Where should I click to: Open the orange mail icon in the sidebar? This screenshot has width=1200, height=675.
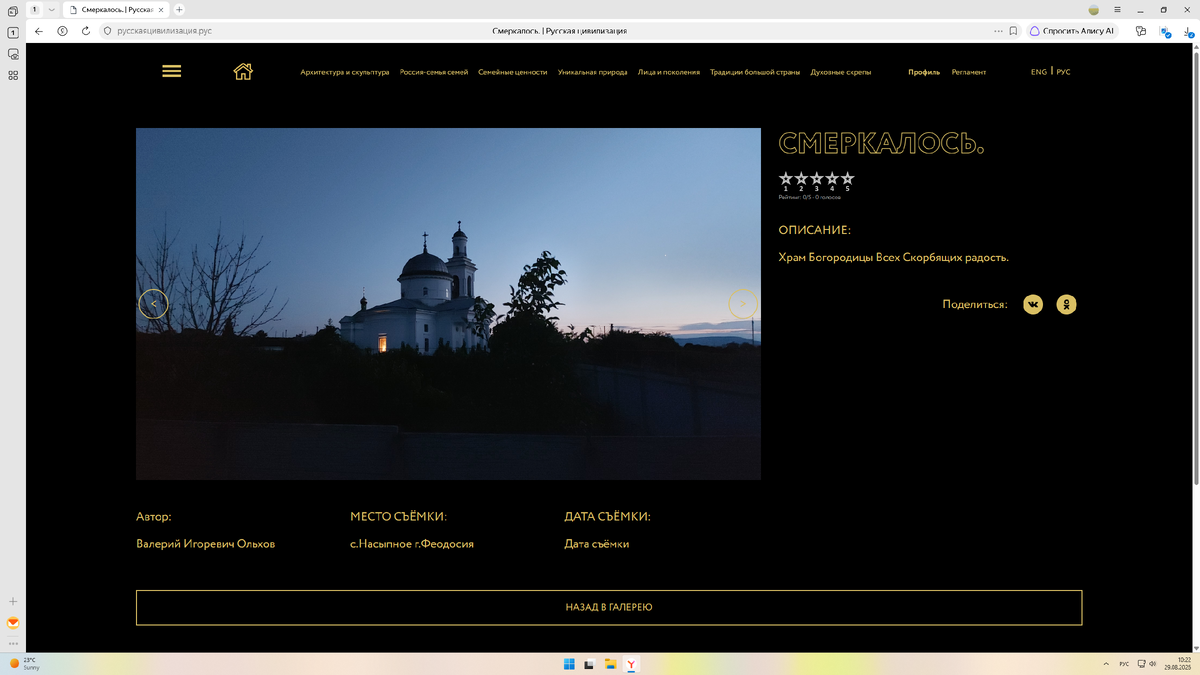13,623
